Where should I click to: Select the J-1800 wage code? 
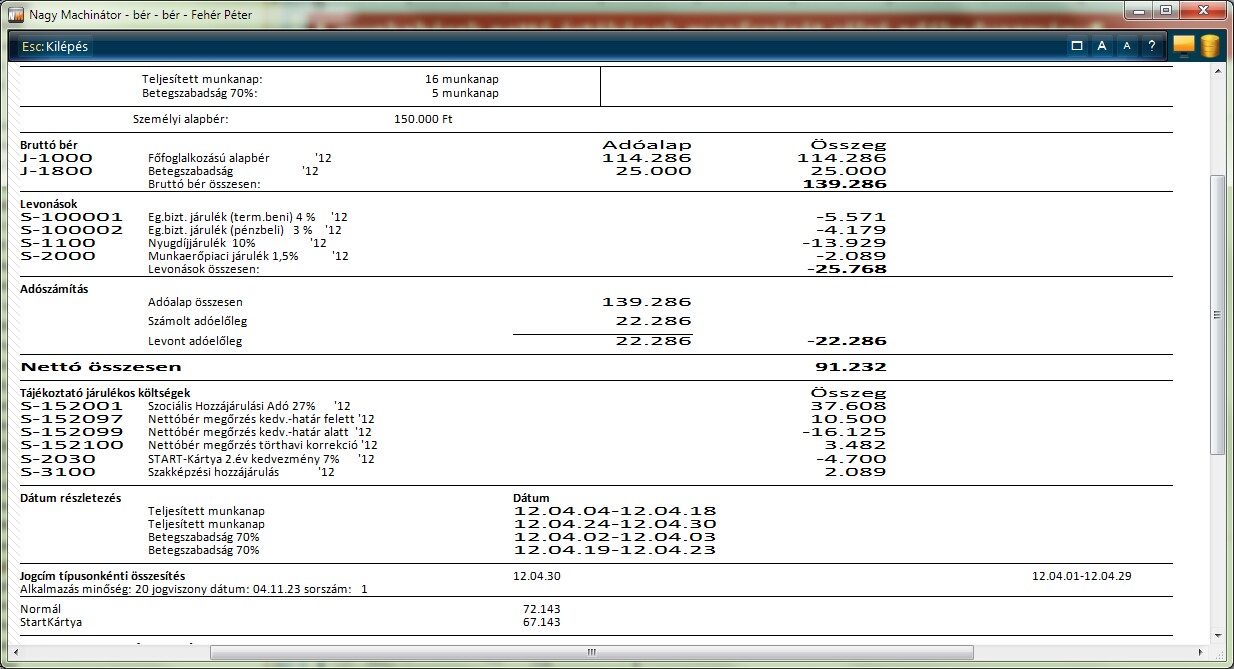tap(57, 171)
